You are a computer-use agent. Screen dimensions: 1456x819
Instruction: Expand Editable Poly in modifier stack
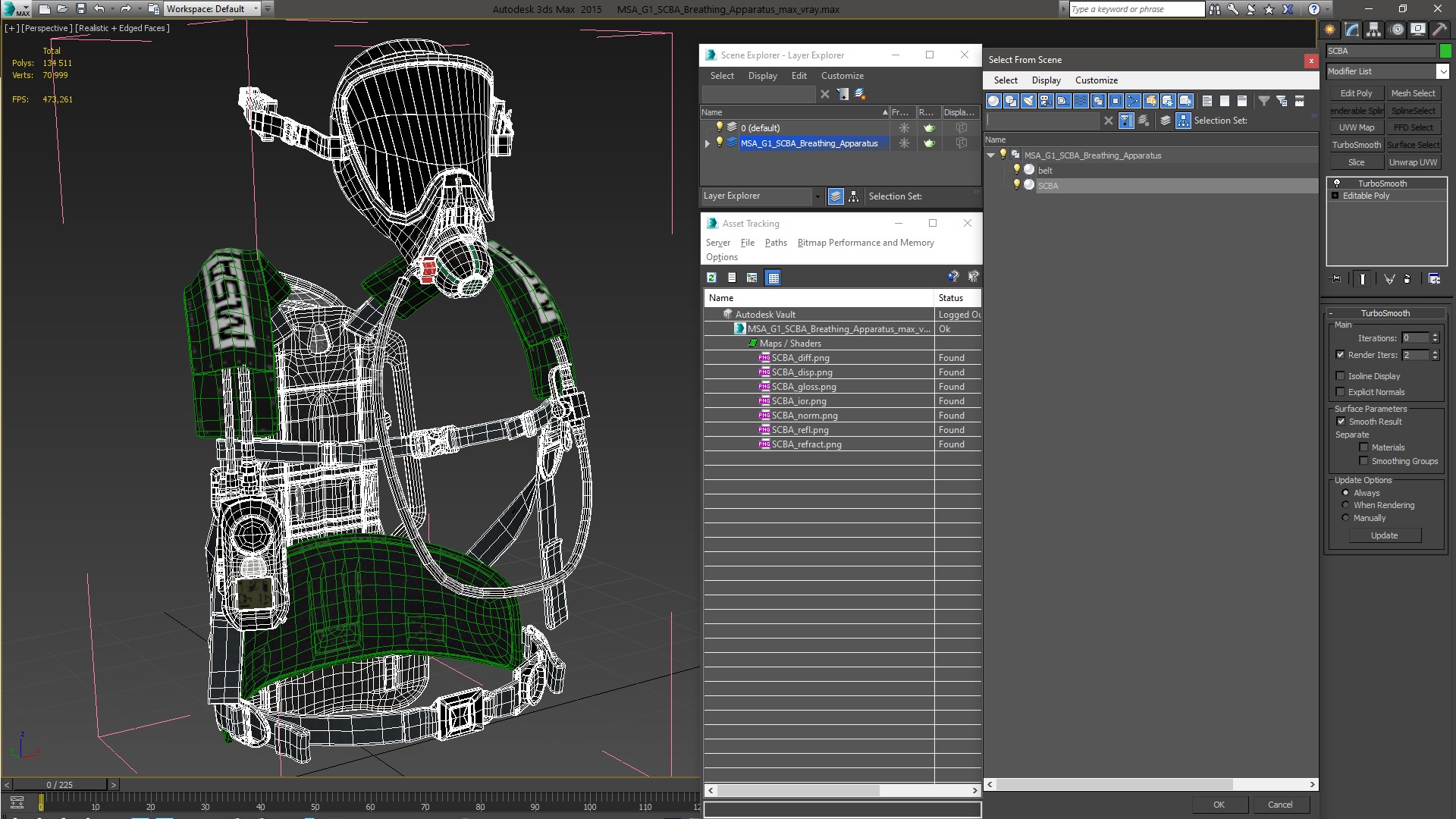(1335, 196)
